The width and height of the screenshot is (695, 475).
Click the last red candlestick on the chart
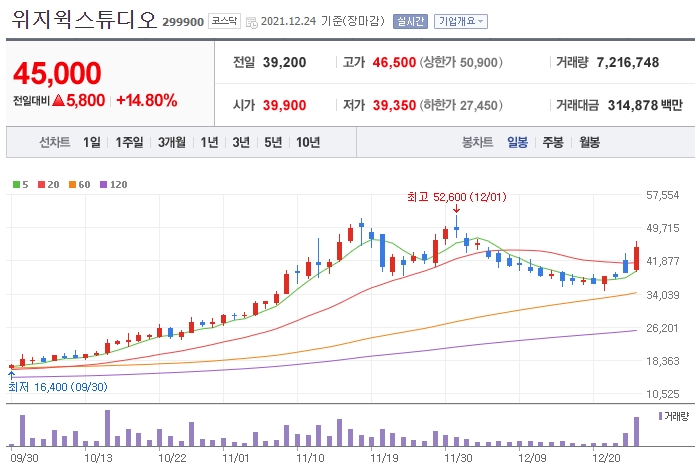coord(636,258)
